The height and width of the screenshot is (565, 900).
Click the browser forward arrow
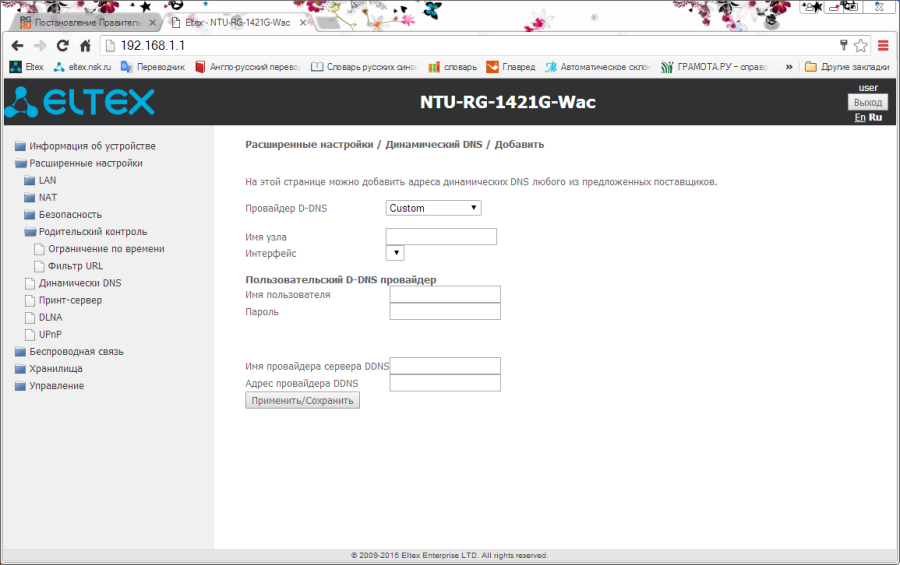(x=40, y=45)
